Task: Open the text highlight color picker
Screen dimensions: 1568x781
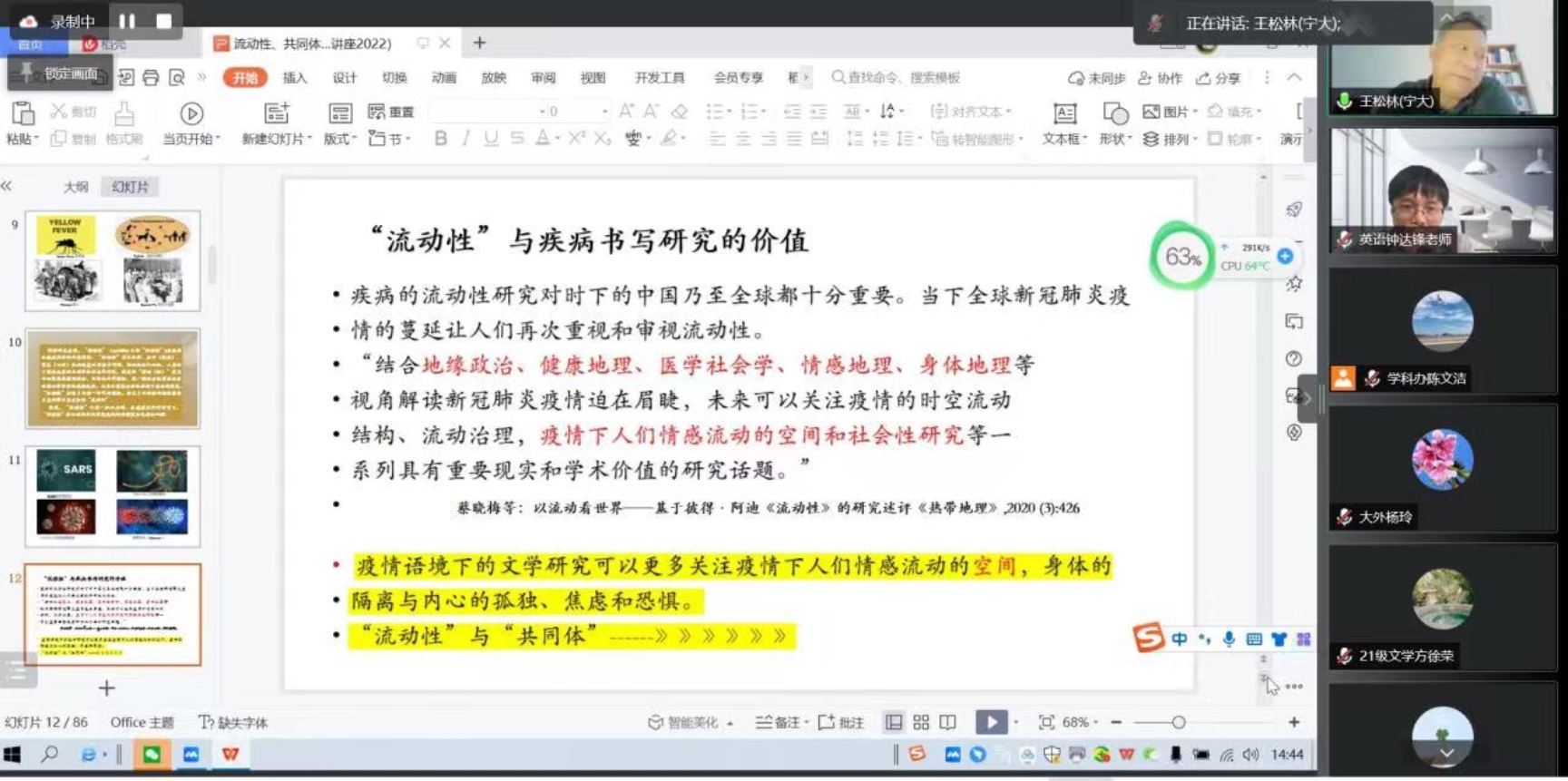Action: tap(672, 138)
